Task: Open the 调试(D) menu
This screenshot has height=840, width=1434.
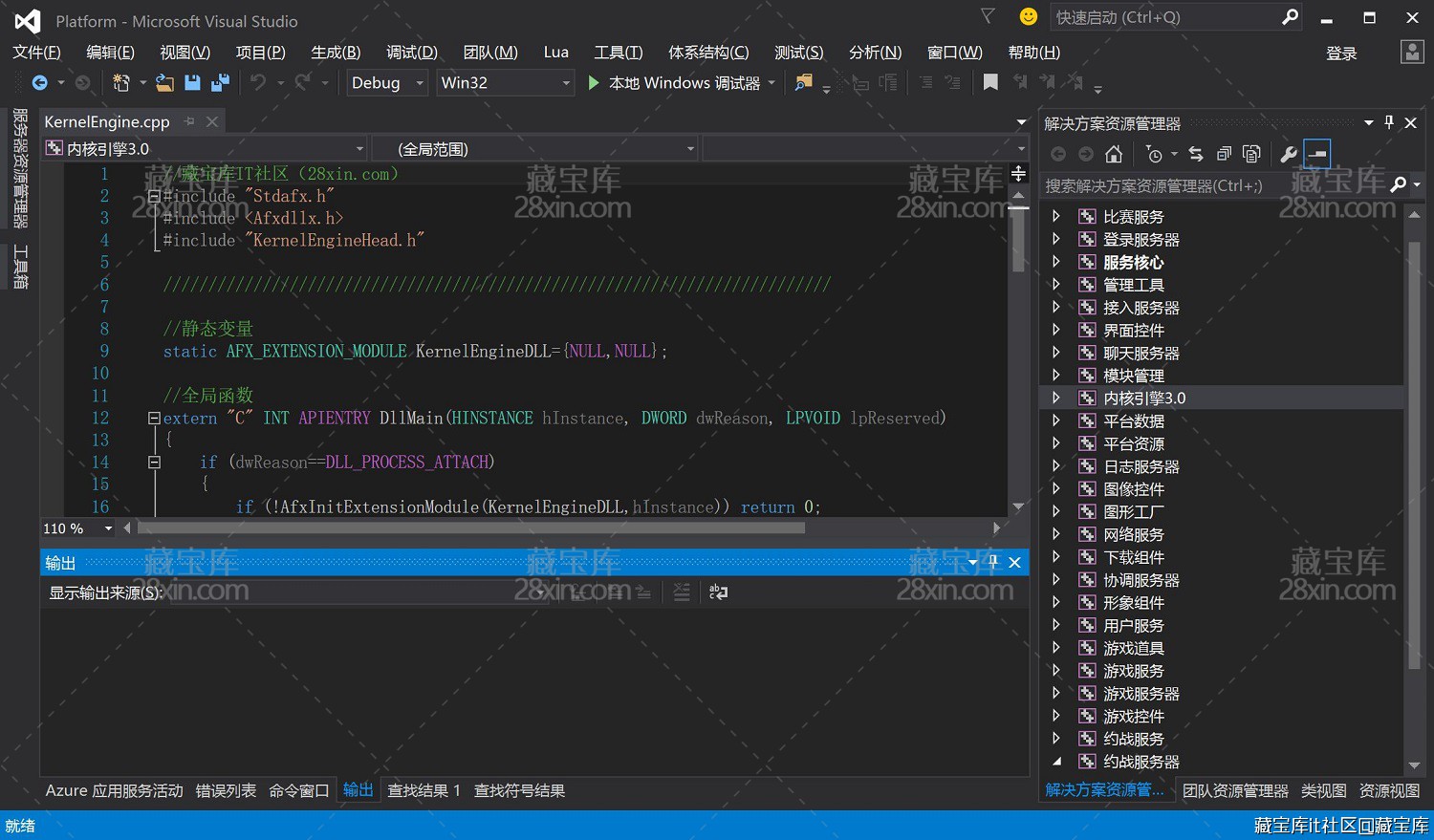Action: coord(412,53)
